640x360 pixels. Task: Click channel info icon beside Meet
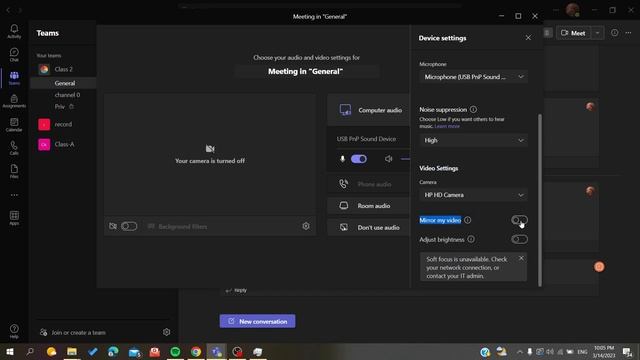point(614,33)
